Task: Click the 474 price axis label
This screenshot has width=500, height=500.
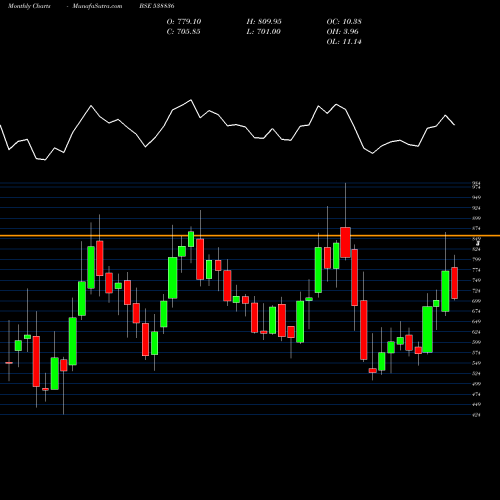Action: (x=477, y=394)
